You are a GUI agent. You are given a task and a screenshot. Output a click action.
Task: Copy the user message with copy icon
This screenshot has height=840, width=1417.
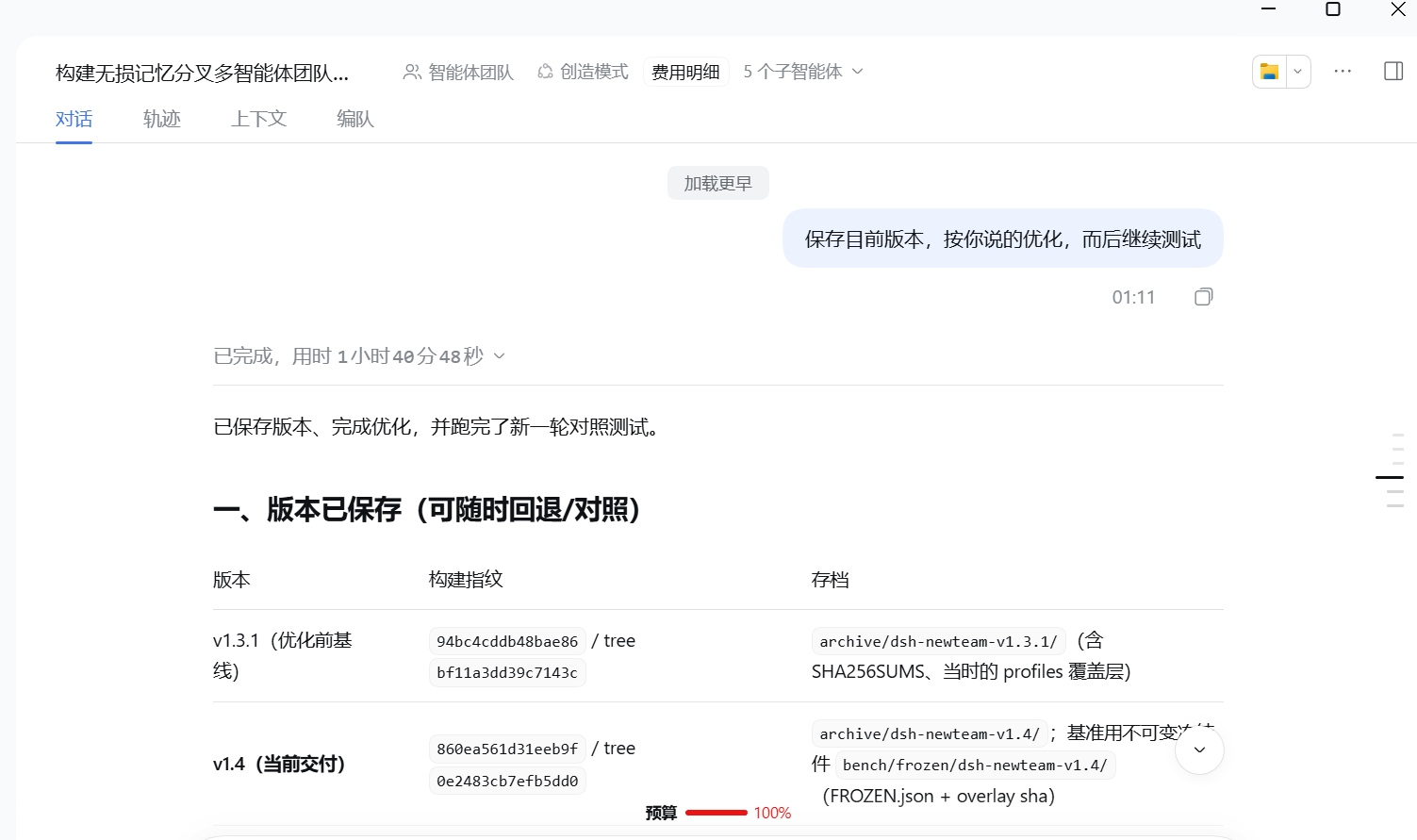(1203, 297)
